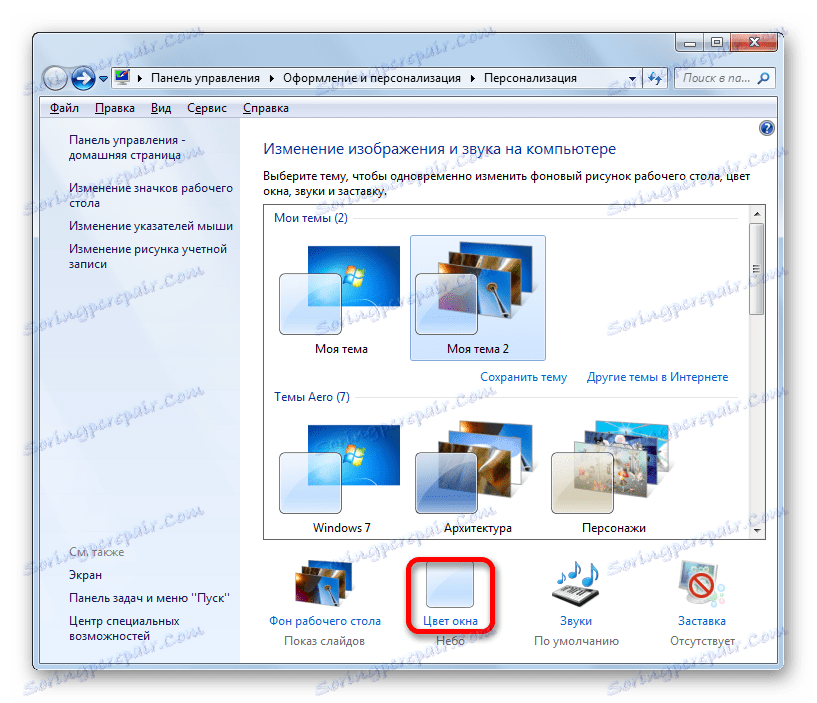Screen dimensions: 817x703
Task: Open Изменение указателей мыши link
Action: (x=151, y=226)
